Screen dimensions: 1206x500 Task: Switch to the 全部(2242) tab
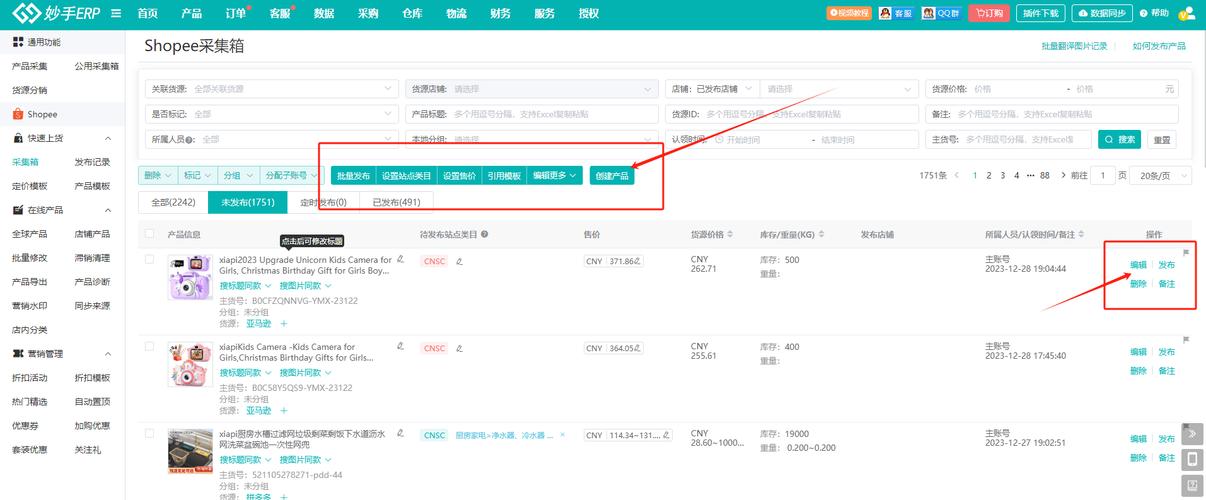[x=173, y=202]
